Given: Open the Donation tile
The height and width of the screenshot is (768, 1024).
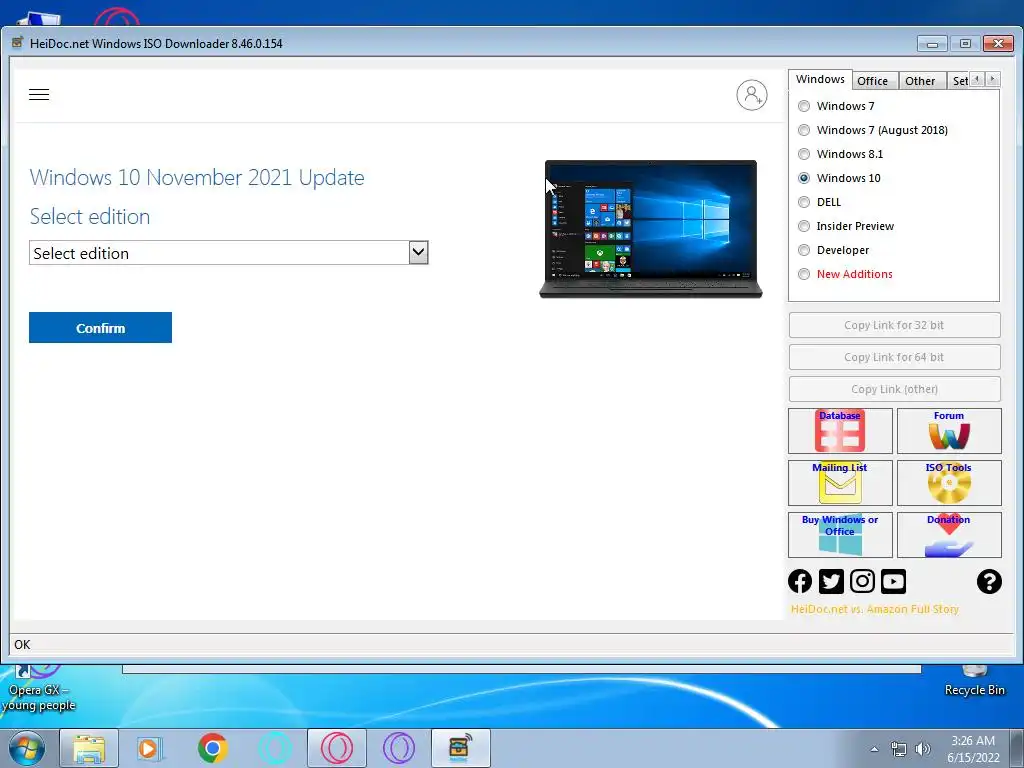Looking at the screenshot, I should pos(949,535).
